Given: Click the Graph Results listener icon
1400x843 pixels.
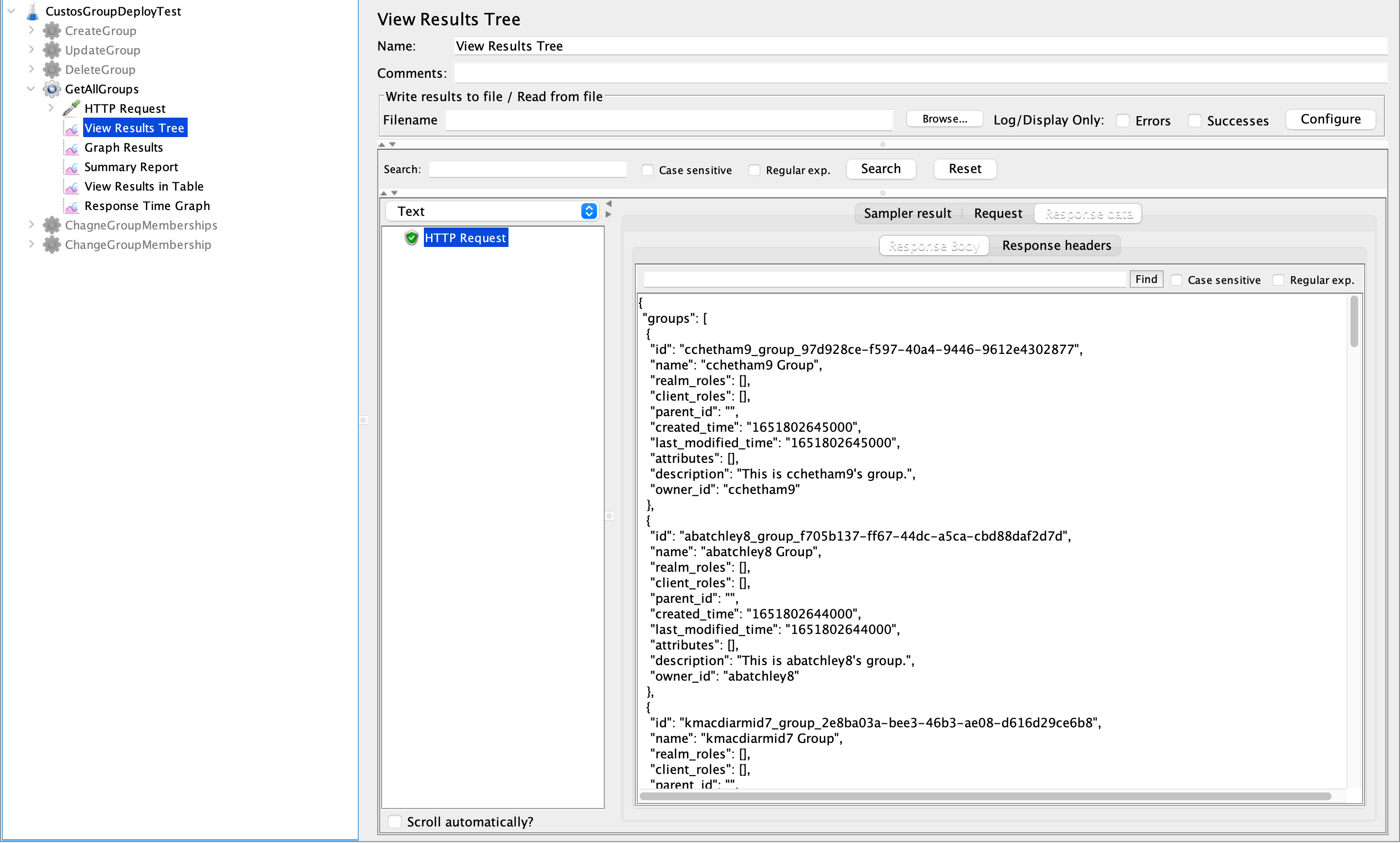Looking at the screenshot, I should pos(71,148).
